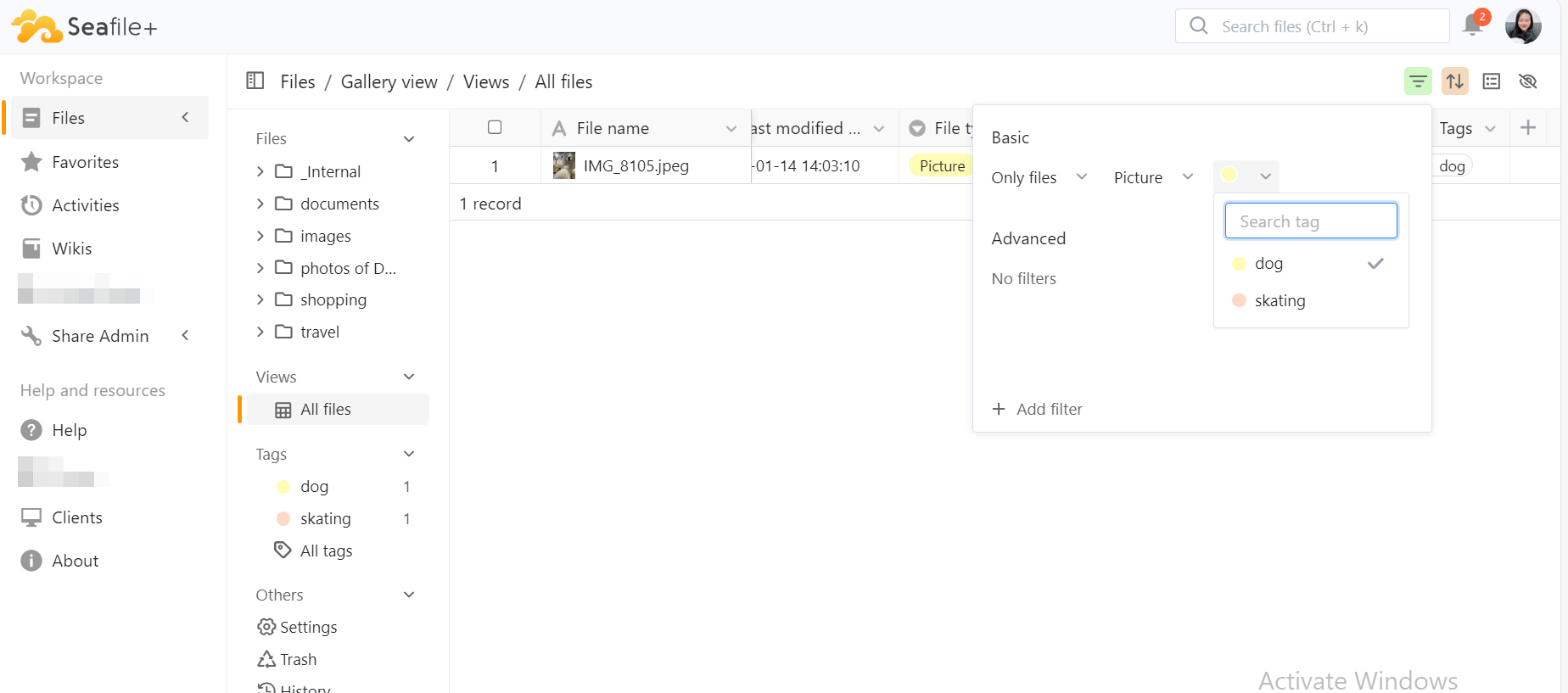This screenshot has height=693, width=1568.
Task: Select the skating tag option in the dropdown
Action: 1280,300
